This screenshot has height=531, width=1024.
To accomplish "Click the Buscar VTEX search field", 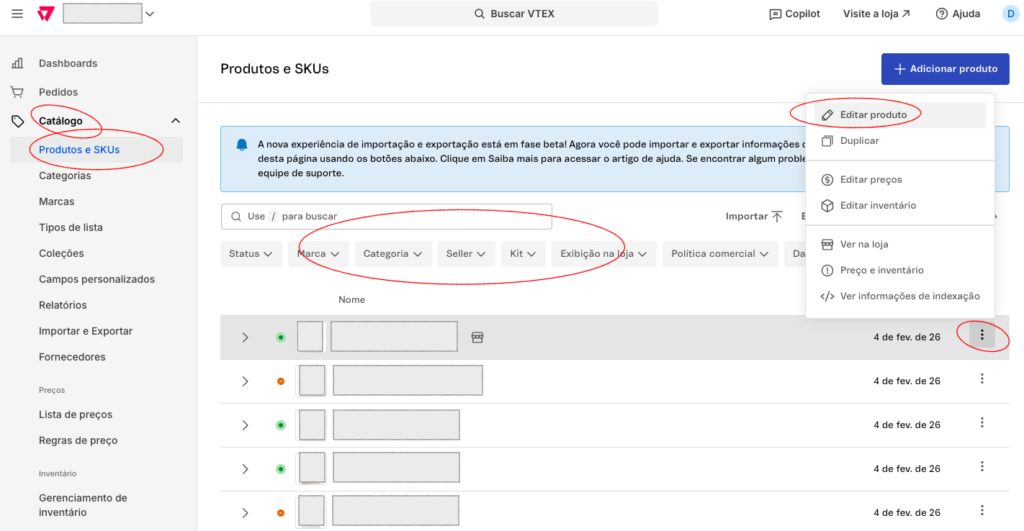I will click(x=514, y=14).
